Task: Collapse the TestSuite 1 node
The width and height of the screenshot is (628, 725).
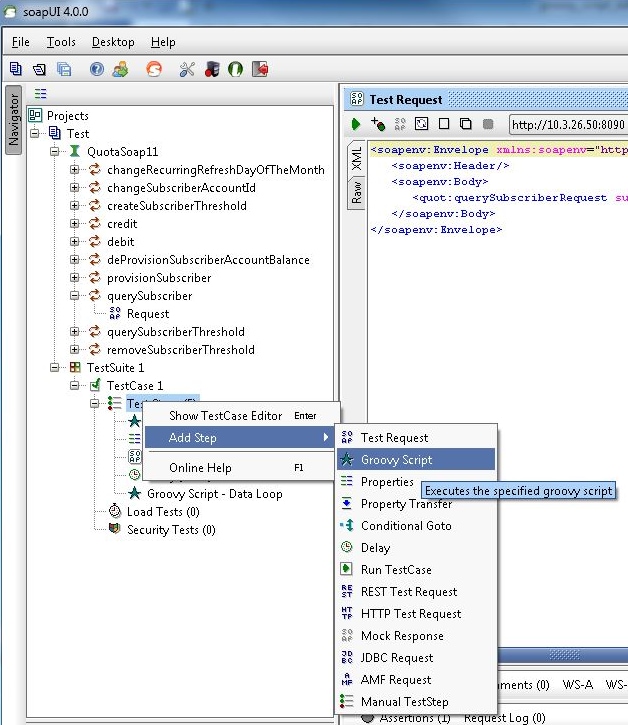Action: [x=55, y=368]
